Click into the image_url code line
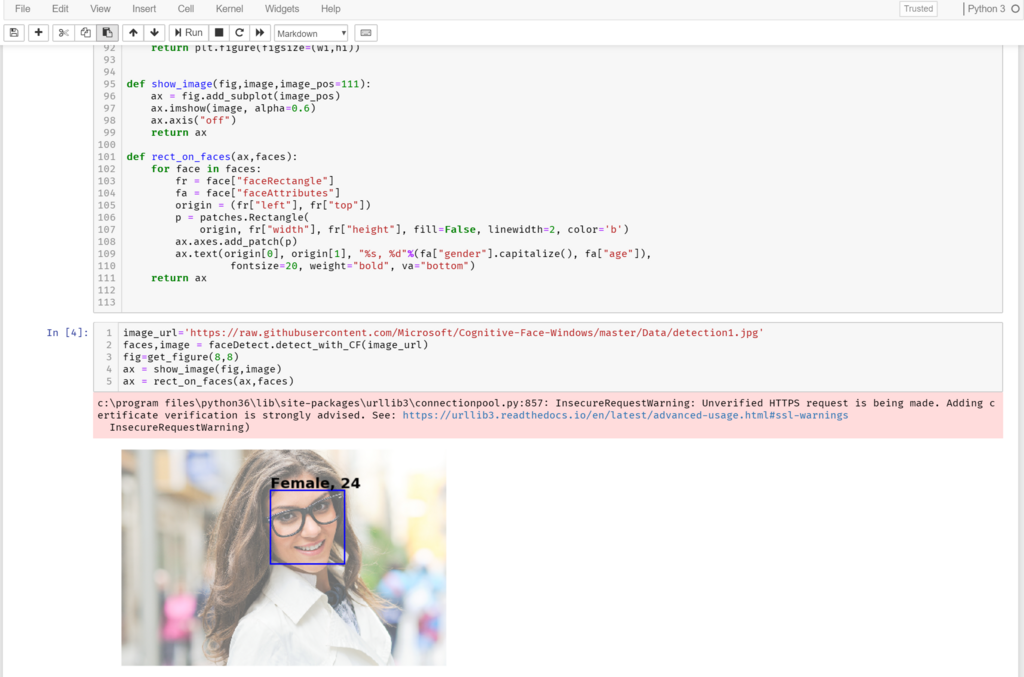This screenshot has height=677, width=1024. click(443, 333)
